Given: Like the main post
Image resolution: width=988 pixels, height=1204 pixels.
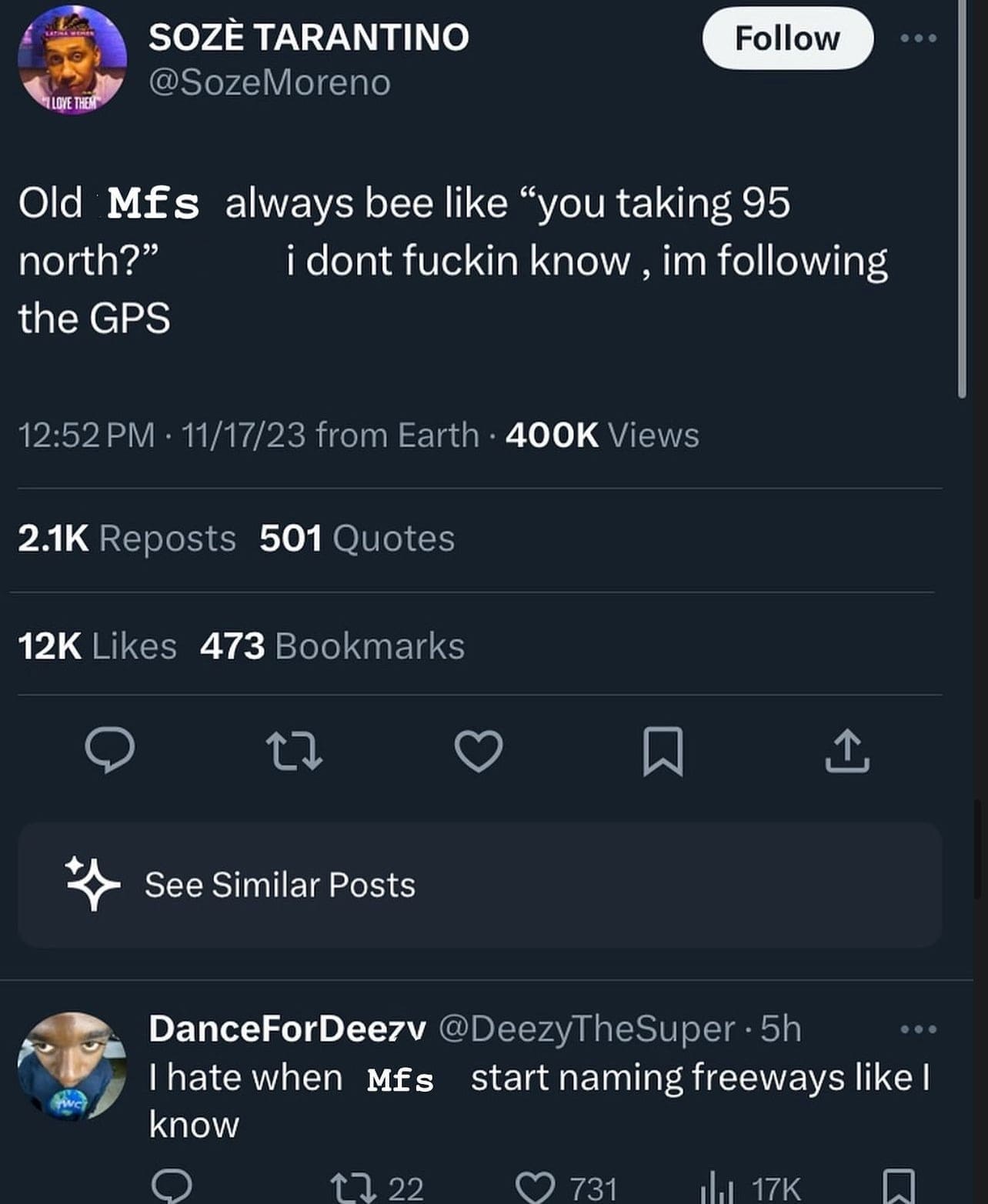Looking at the screenshot, I should click(479, 750).
